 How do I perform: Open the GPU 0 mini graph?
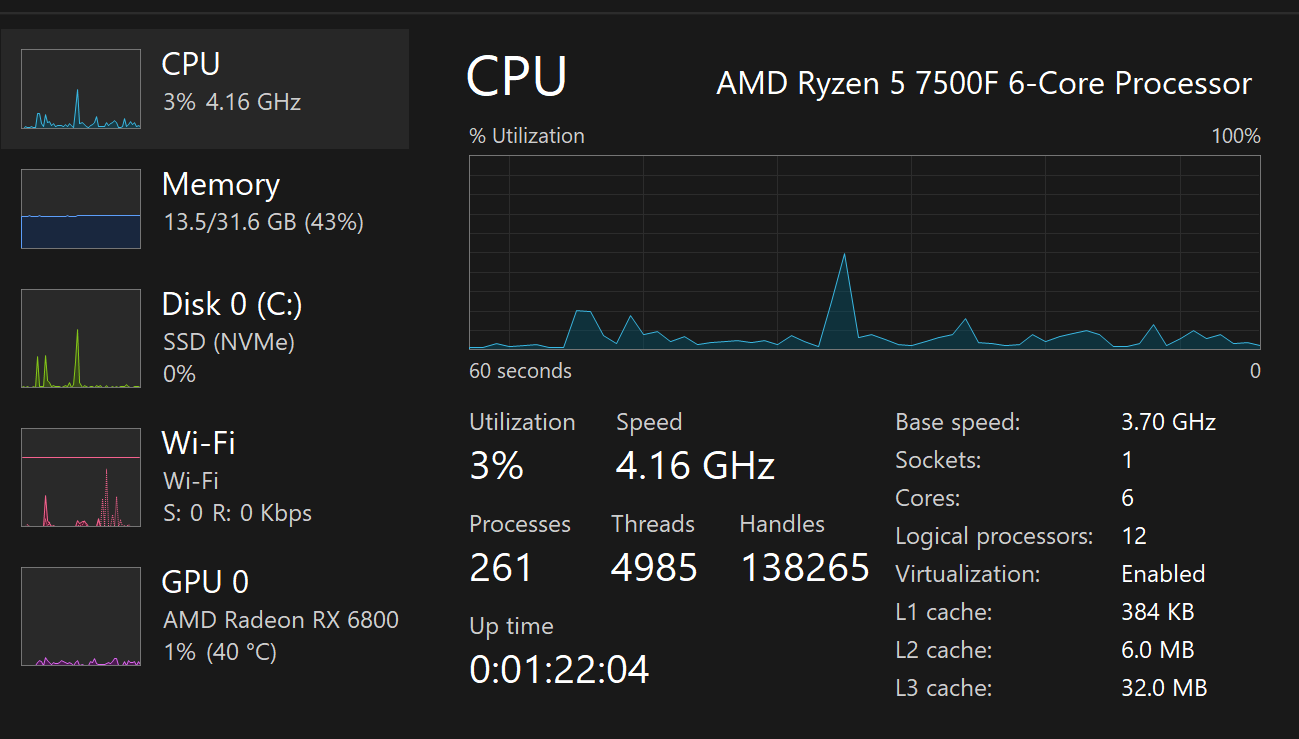(x=81, y=616)
